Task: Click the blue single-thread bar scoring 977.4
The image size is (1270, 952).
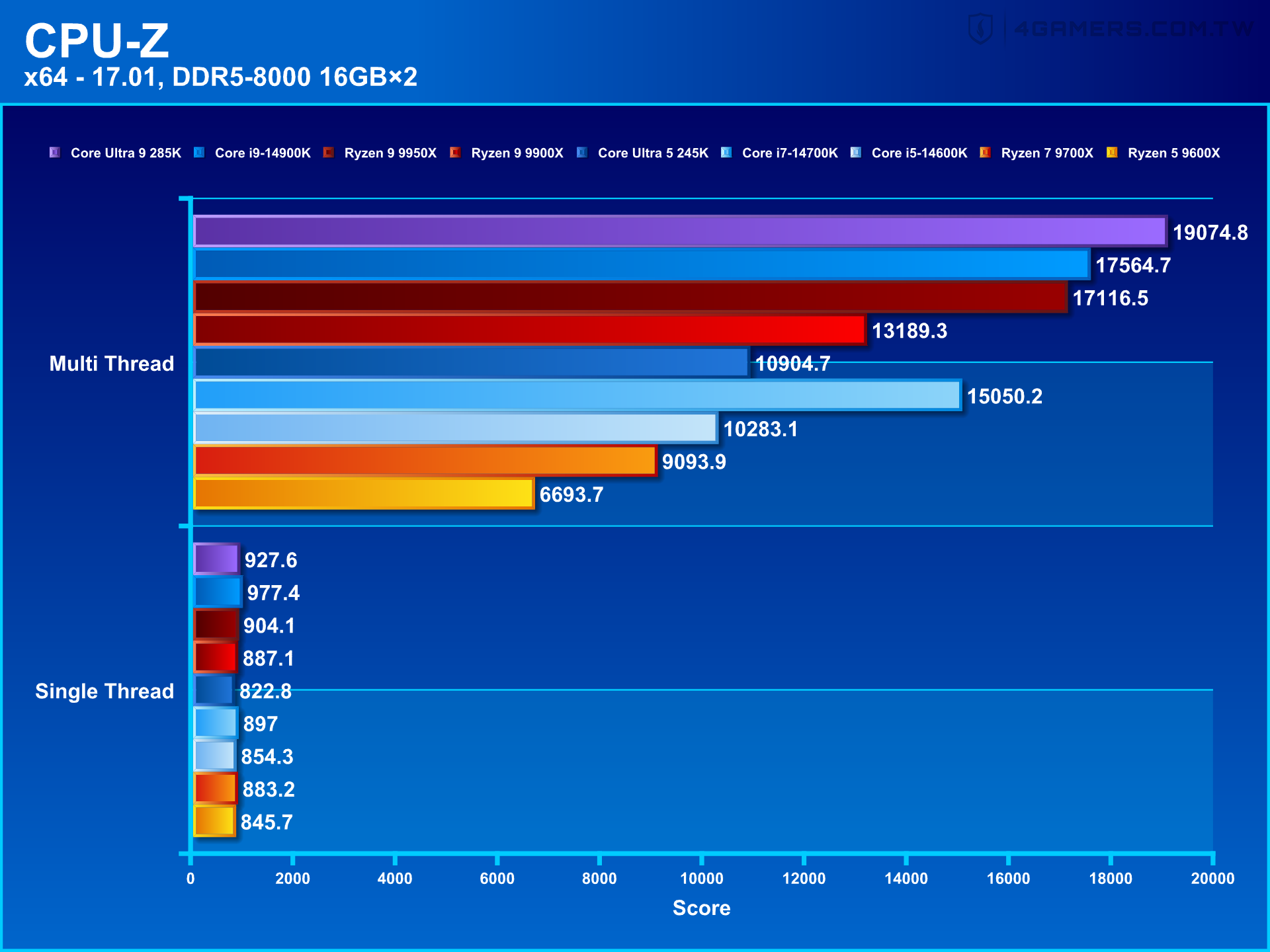Action: [218, 592]
